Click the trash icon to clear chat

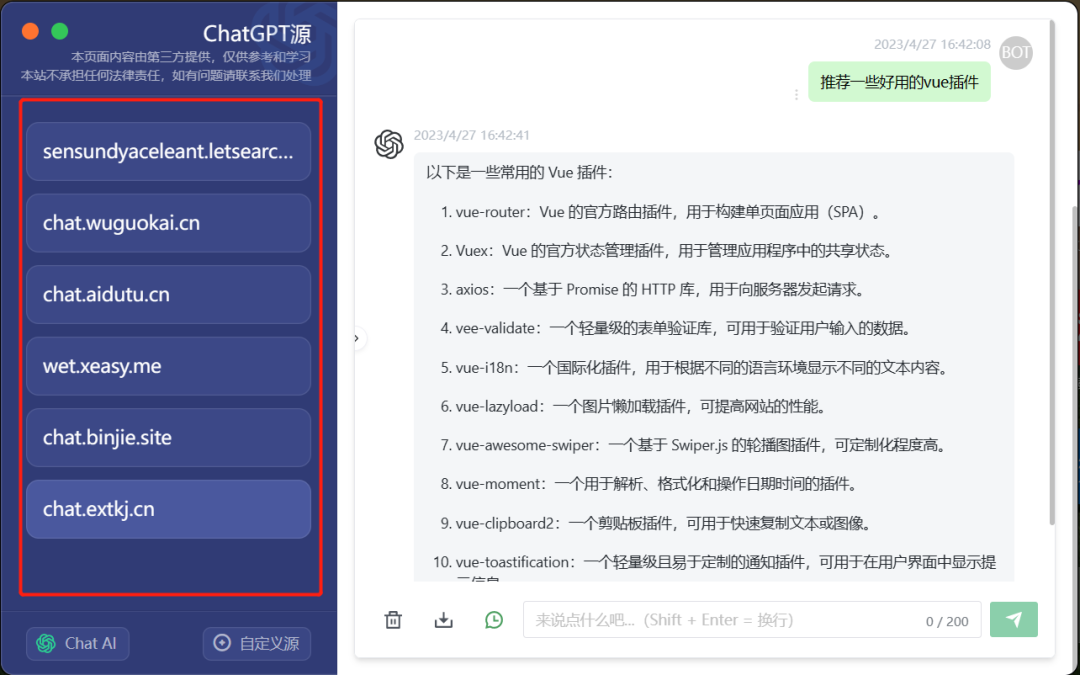click(x=393, y=620)
